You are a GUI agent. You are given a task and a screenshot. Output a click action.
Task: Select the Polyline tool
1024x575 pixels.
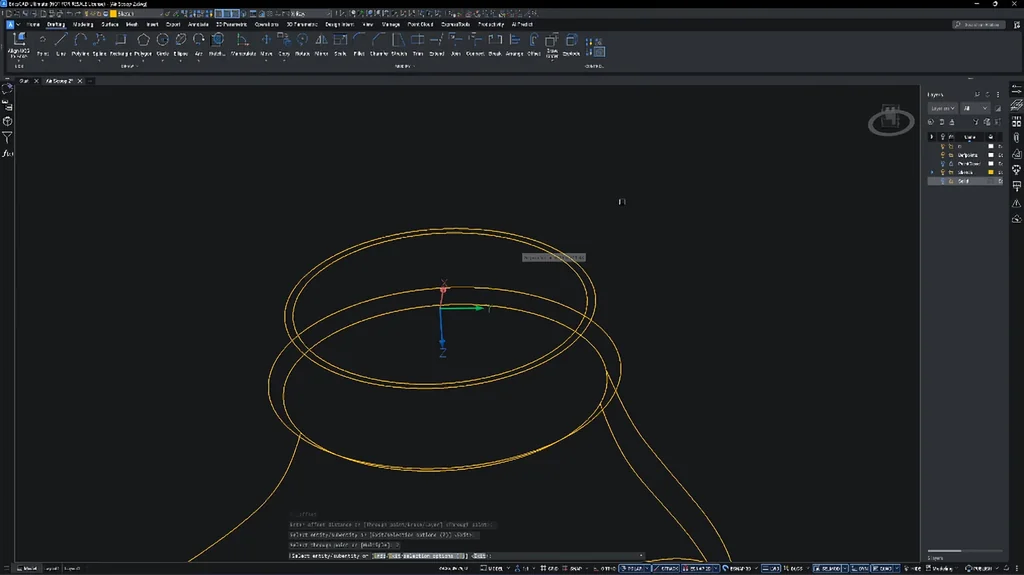tap(80, 44)
